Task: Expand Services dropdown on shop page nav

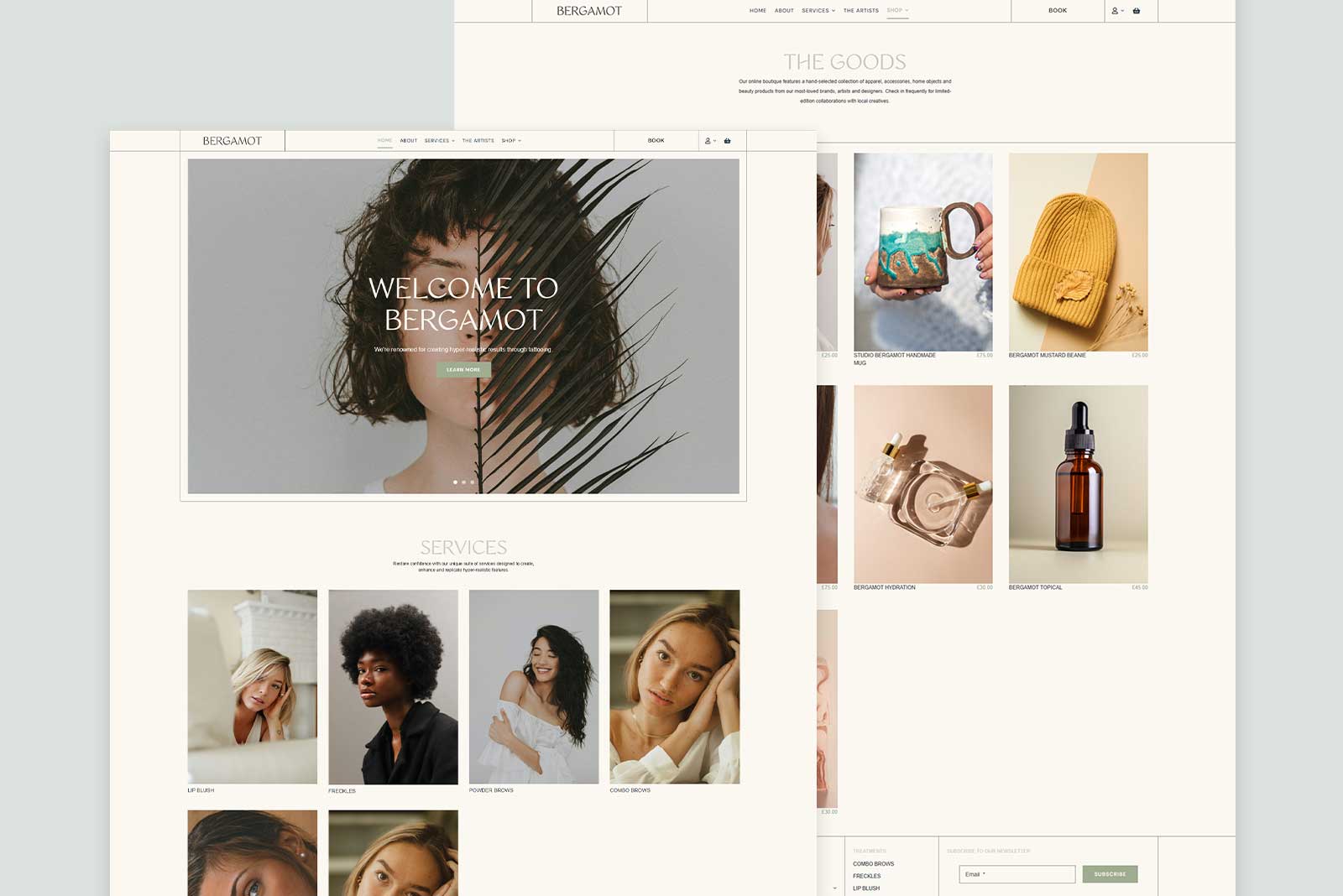Action: (x=818, y=11)
